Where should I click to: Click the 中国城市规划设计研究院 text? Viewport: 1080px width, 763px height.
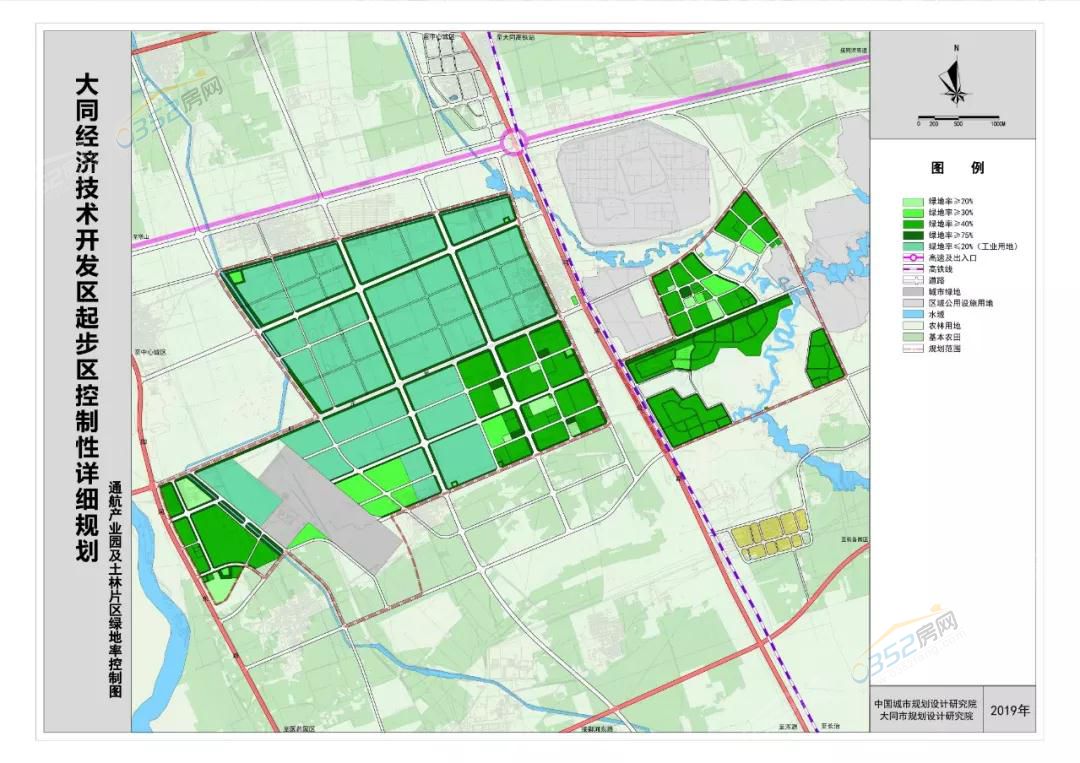click(924, 704)
